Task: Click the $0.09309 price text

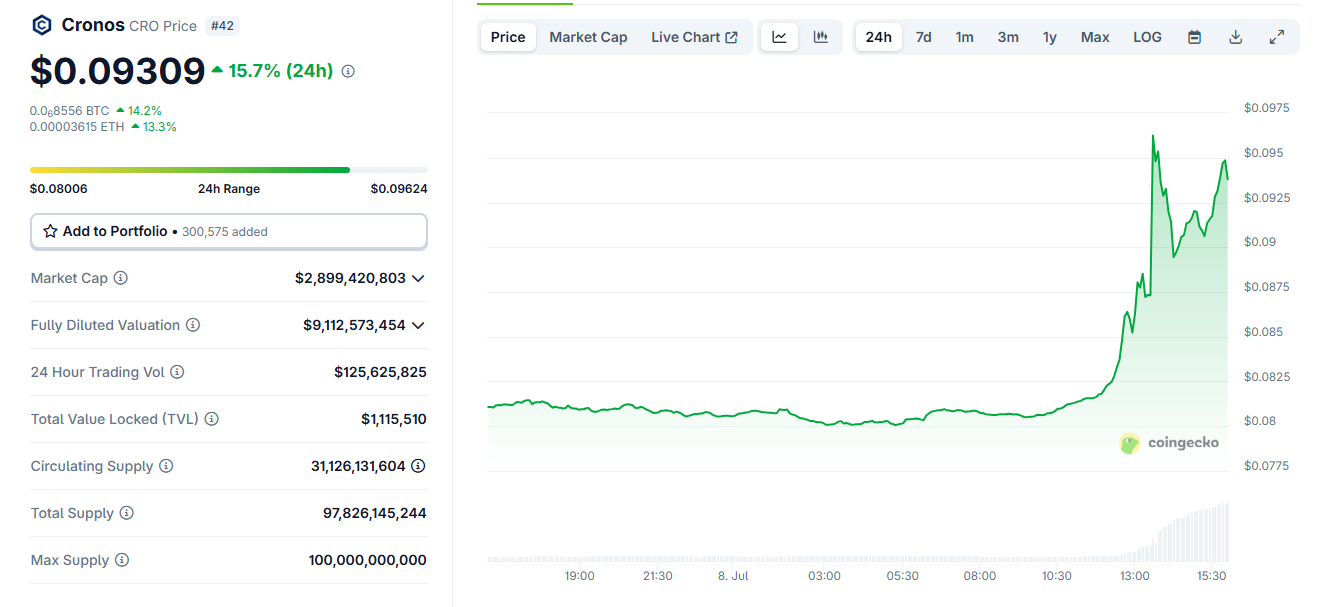Action: click(x=117, y=71)
